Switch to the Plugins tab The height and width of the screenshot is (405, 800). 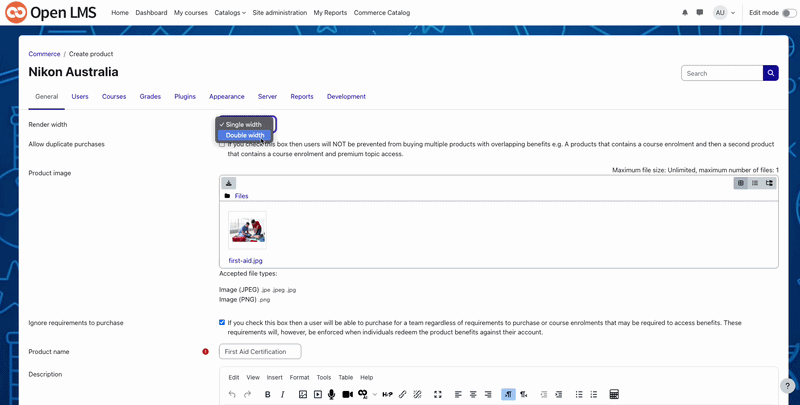(185, 96)
